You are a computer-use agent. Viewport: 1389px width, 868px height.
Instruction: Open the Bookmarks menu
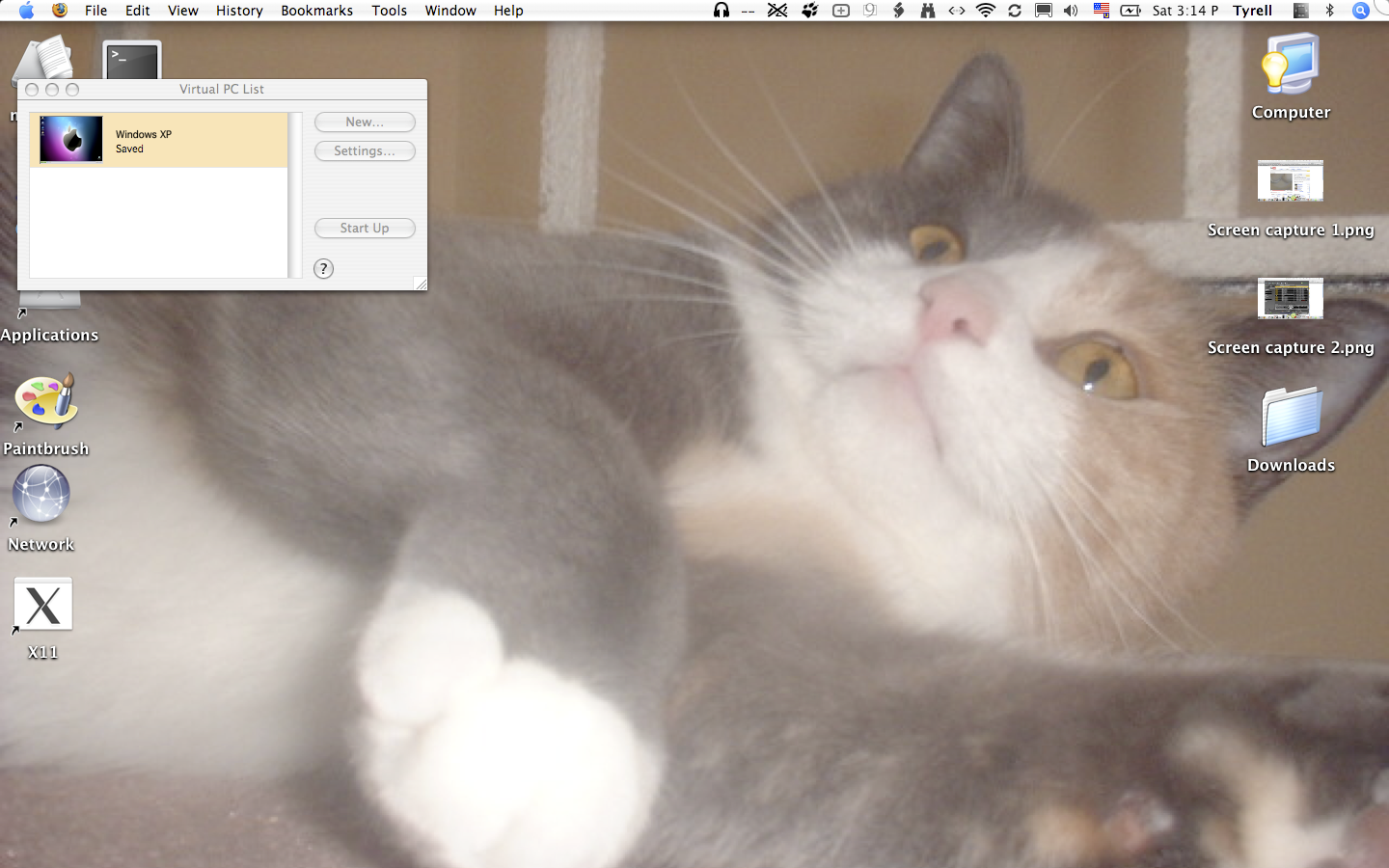tap(316, 11)
